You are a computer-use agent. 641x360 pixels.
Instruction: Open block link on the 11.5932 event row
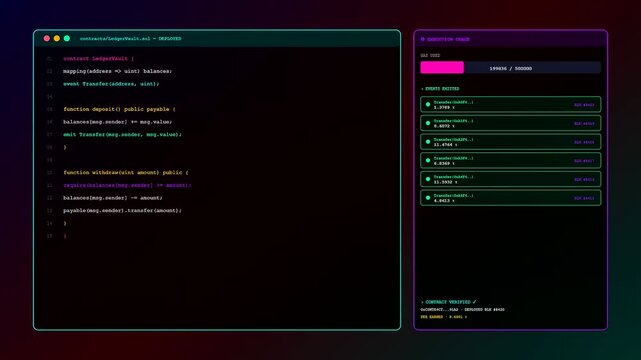(584, 179)
